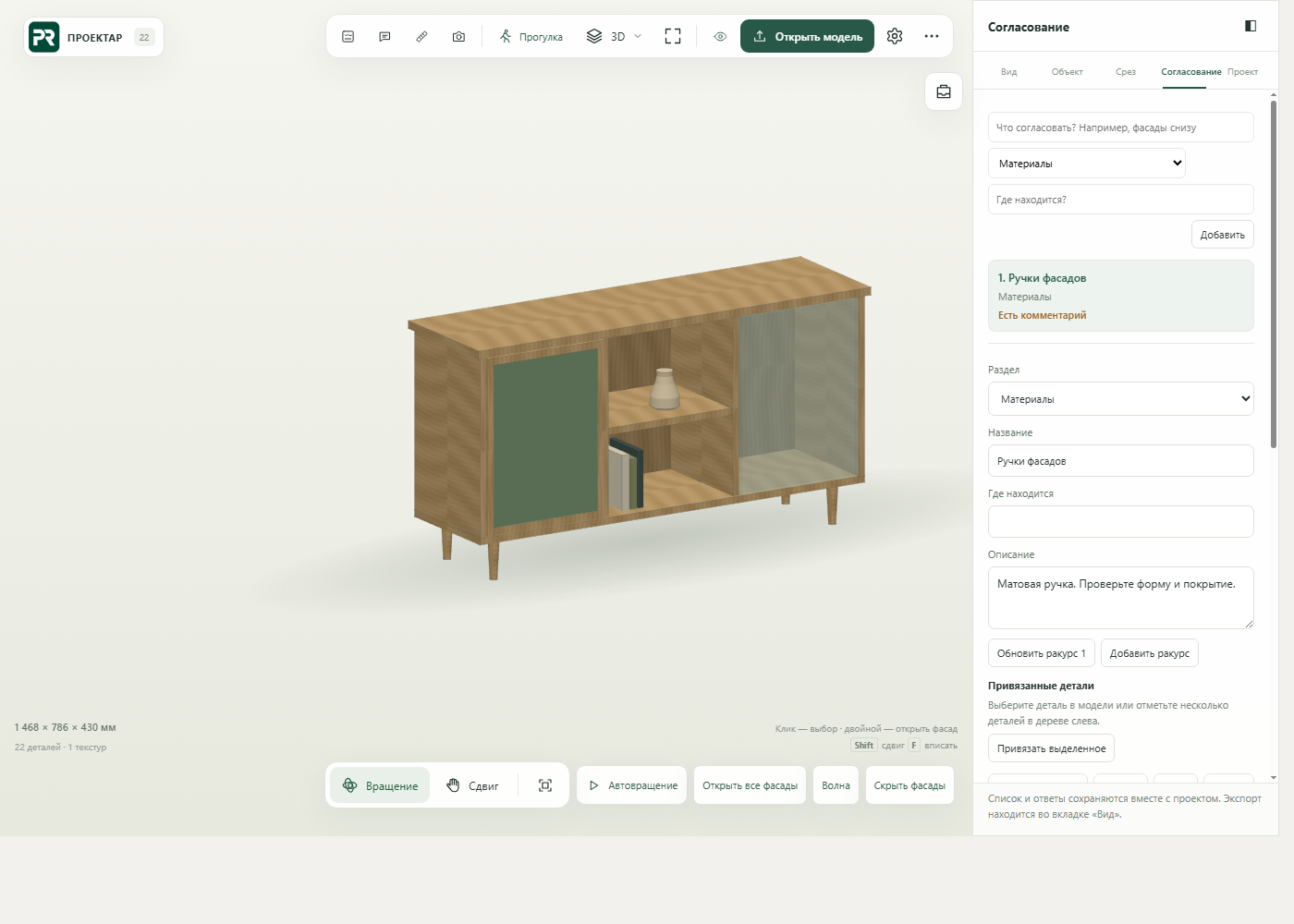
Task: Open the comments speech-bubble icon
Action: (385, 37)
